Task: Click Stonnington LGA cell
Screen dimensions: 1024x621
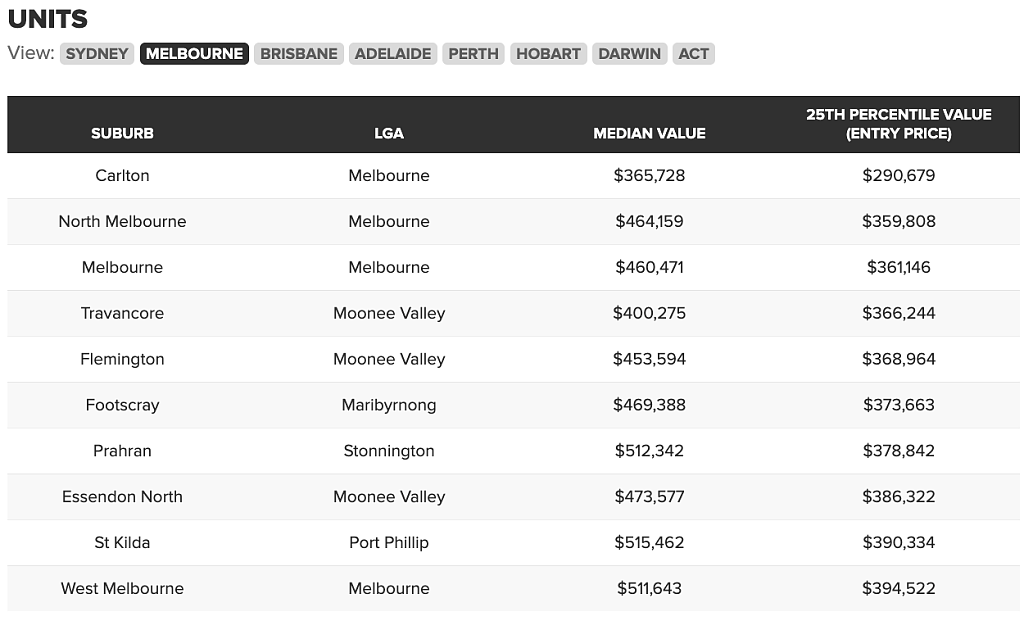Action: coord(389,451)
